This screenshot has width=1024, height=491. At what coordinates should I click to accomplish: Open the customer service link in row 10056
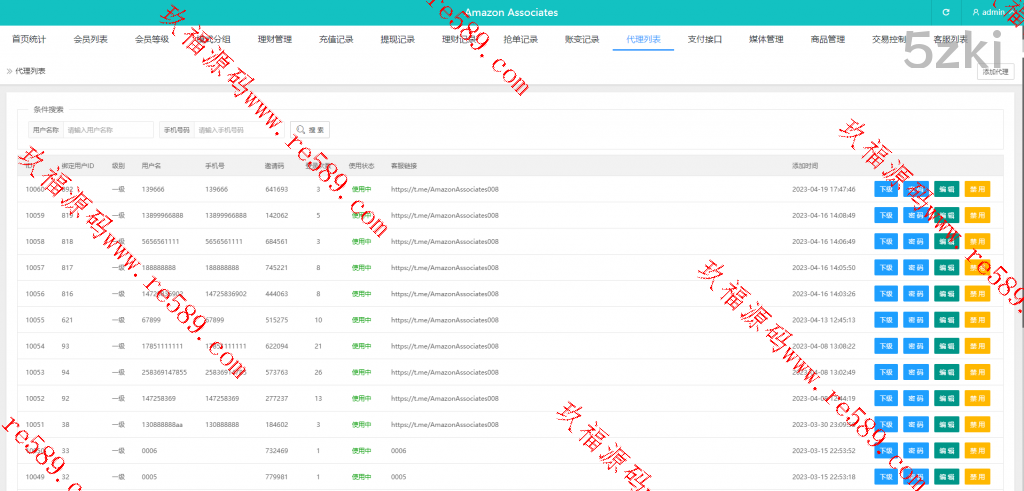444,294
